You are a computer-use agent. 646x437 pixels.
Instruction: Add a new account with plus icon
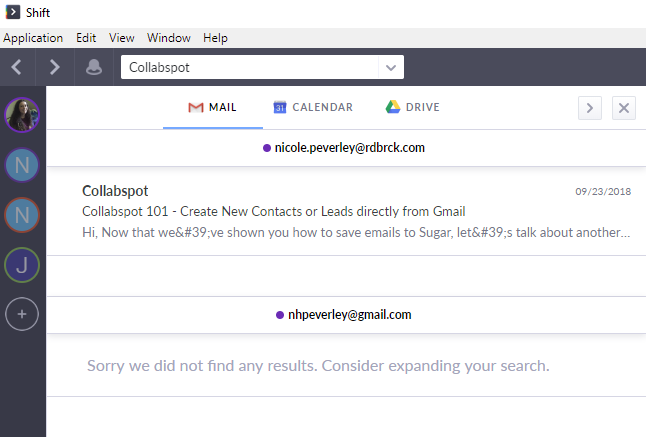point(22,314)
